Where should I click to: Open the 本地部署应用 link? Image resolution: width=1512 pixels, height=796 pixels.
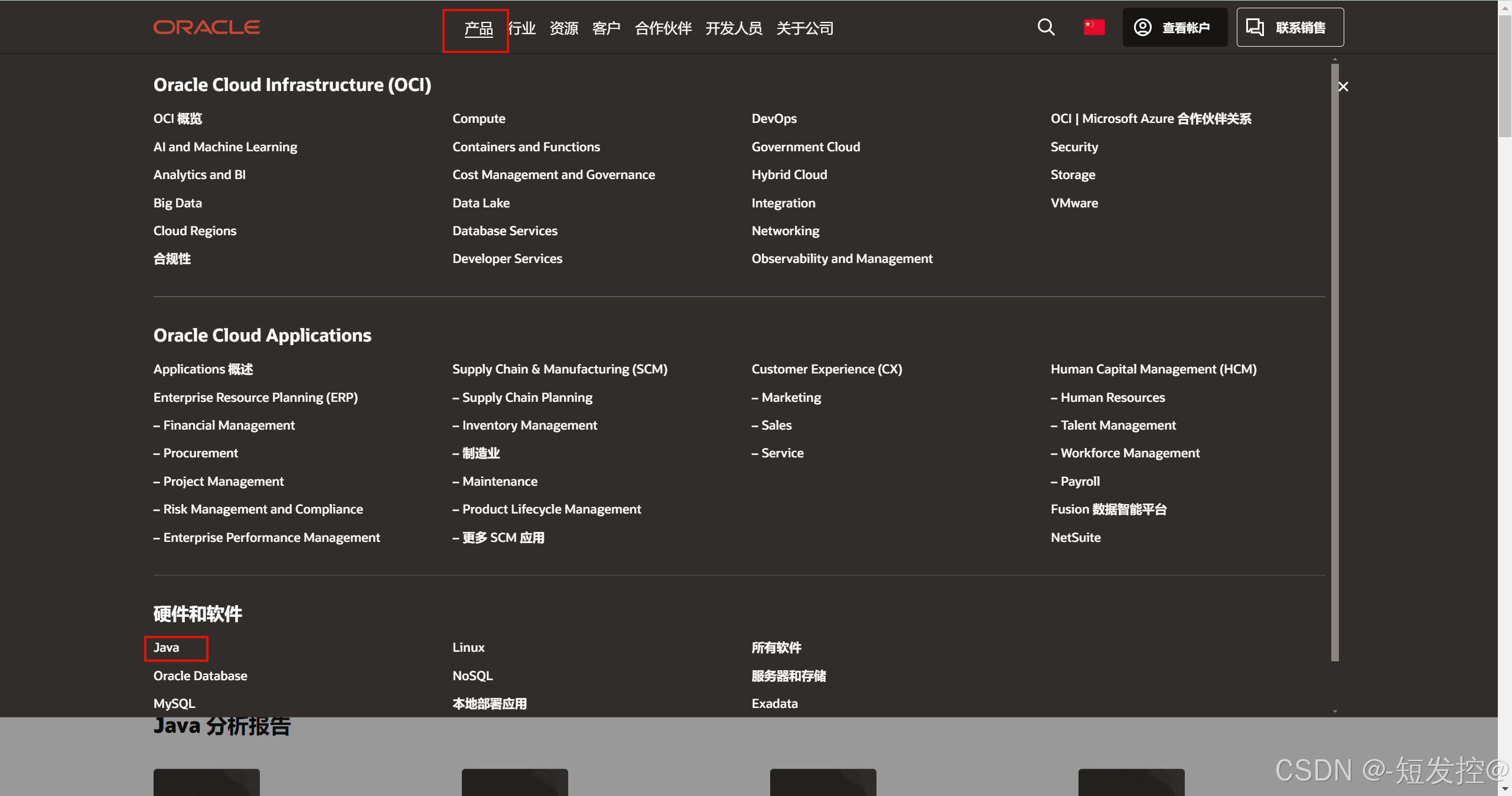(x=490, y=704)
